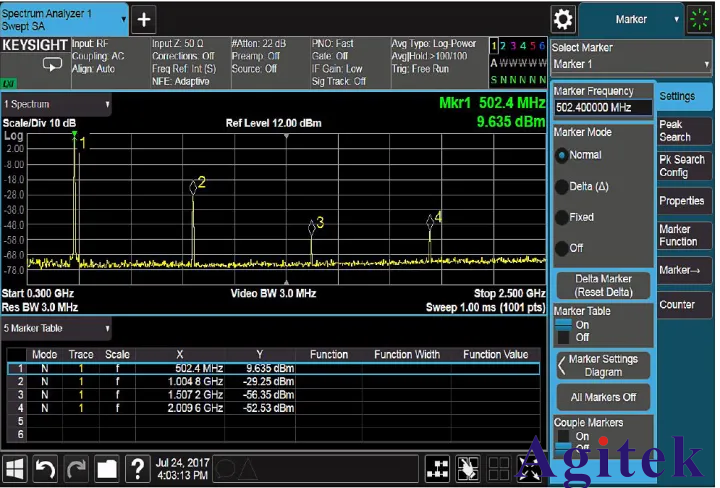Expand the Spectrum Analyzer 1 mode dropdown
Viewport: 720px width, 488px height.
click(x=64, y=19)
